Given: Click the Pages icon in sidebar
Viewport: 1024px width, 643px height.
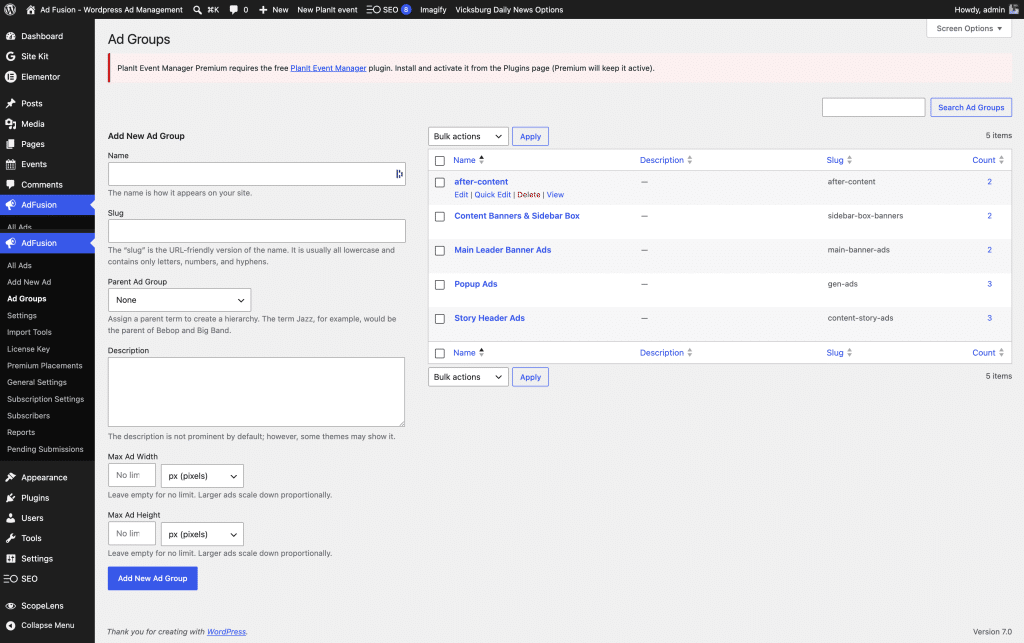Looking at the screenshot, I should (x=10, y=144).
